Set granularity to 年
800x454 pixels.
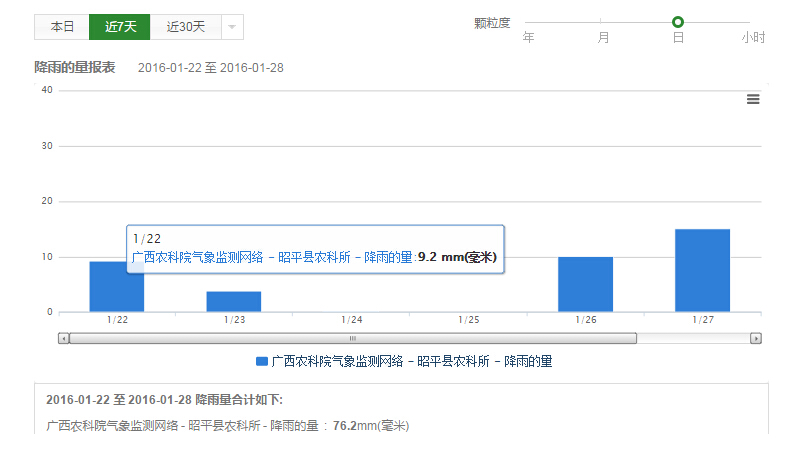[x=528, y=37]
